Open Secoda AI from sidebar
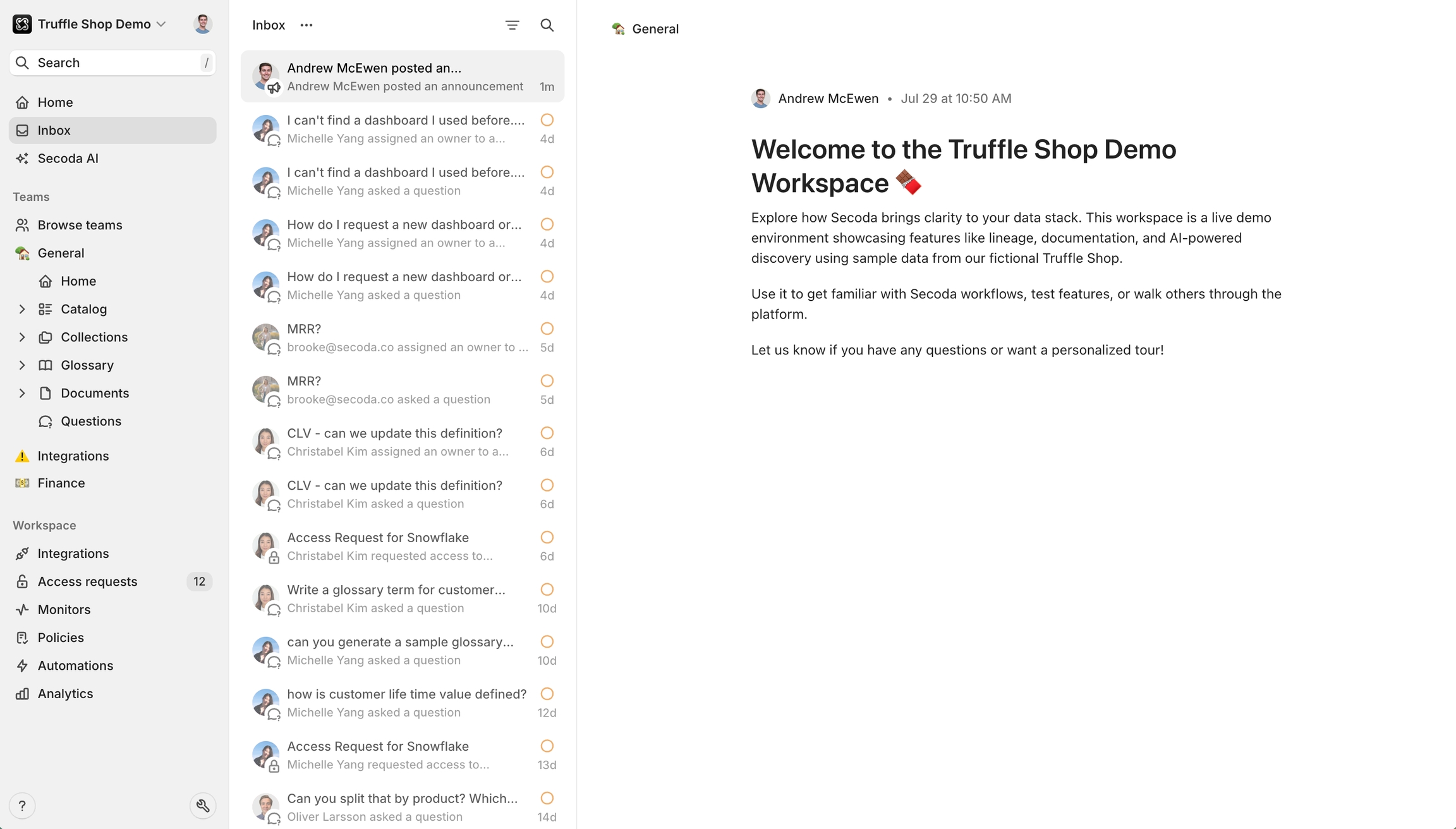This screenshot has height=829, width=1456. [x=68, y=159]
